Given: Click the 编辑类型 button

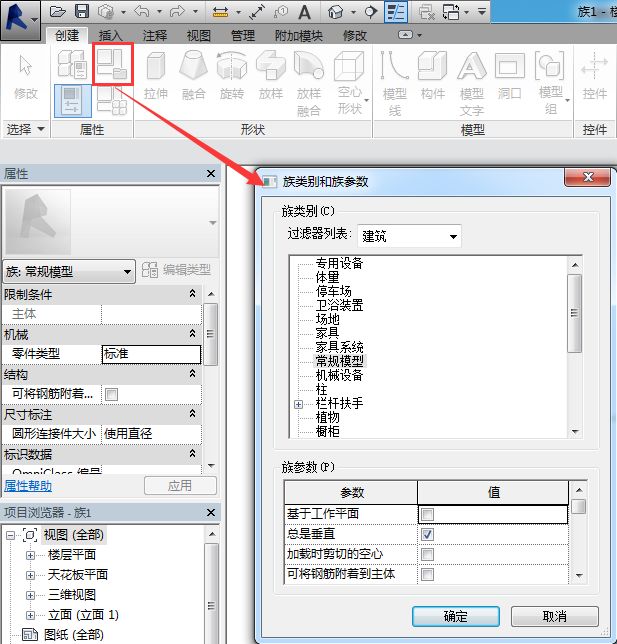Looking at the screenshot, I should [177, 270].
